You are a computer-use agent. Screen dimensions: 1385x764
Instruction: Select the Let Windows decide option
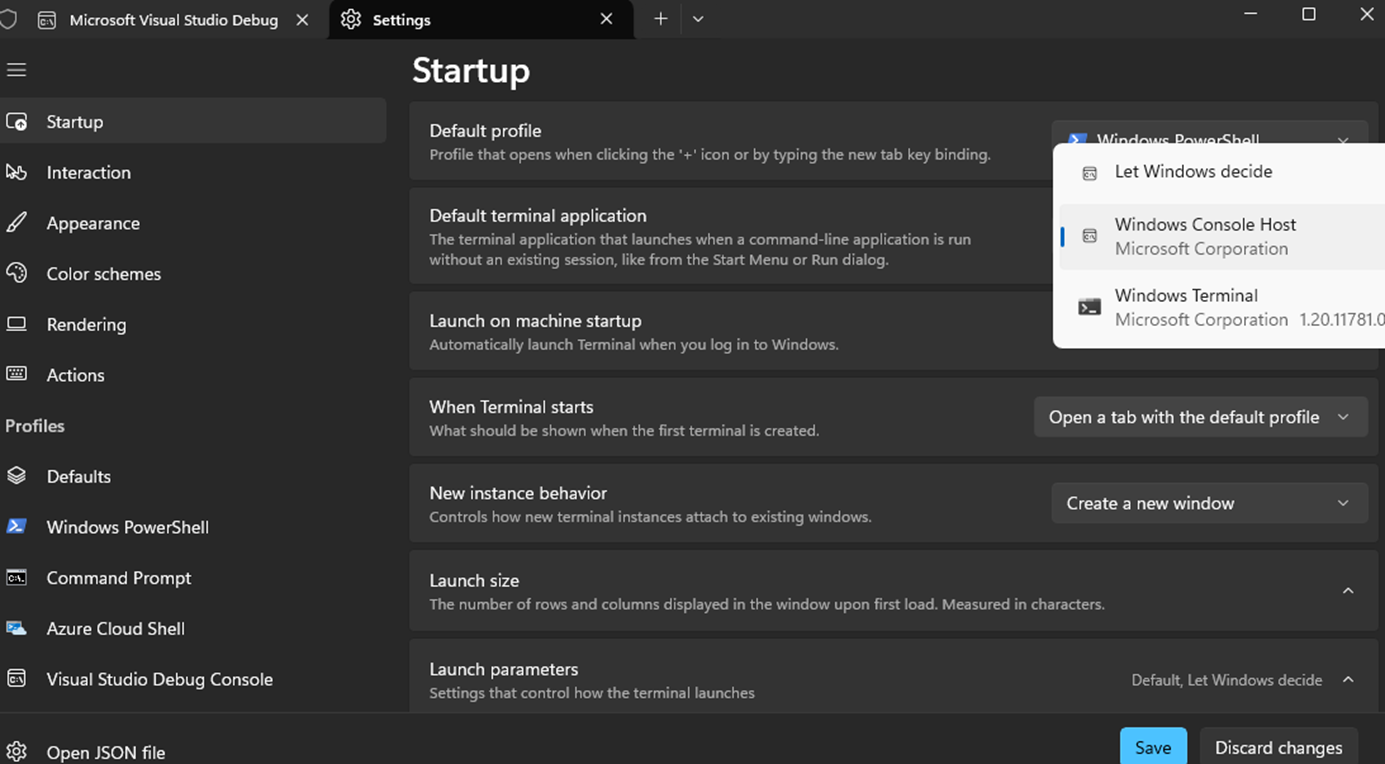pyautogui.click(x=1193, y=172)
